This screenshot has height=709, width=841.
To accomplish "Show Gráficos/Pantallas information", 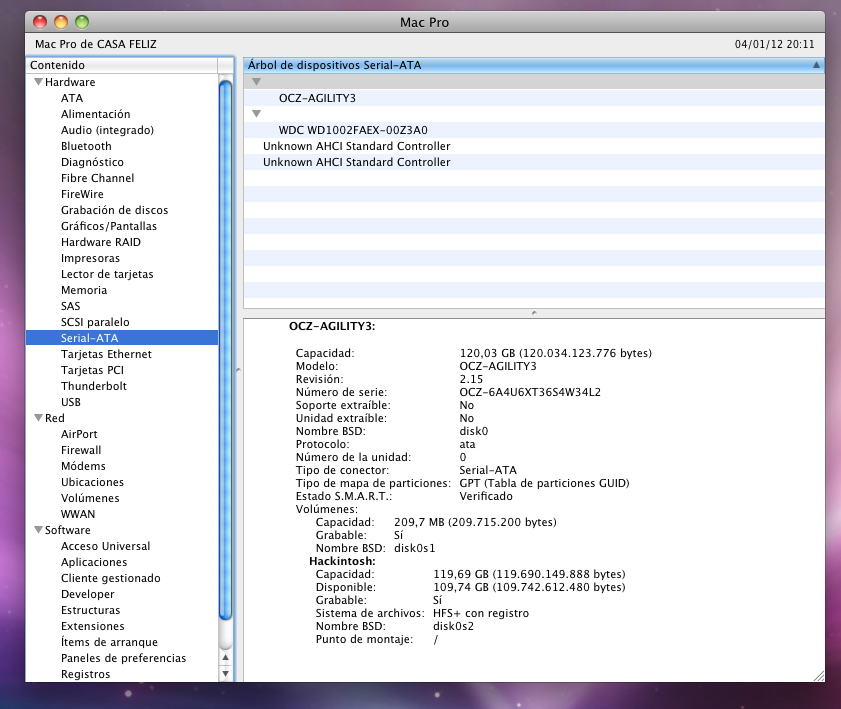I will [108, 226].
